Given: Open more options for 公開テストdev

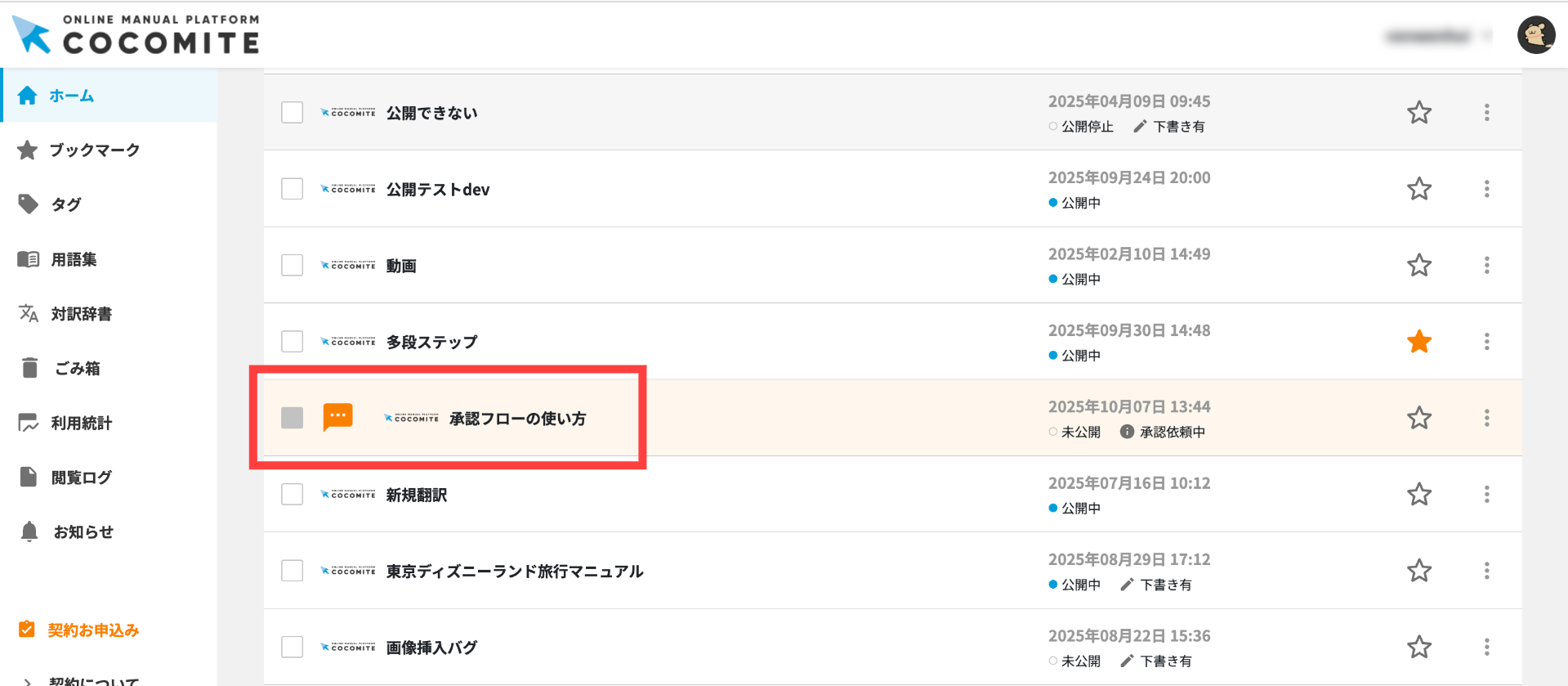Looking at the screenshot, I should click(x=1486, y=189).
